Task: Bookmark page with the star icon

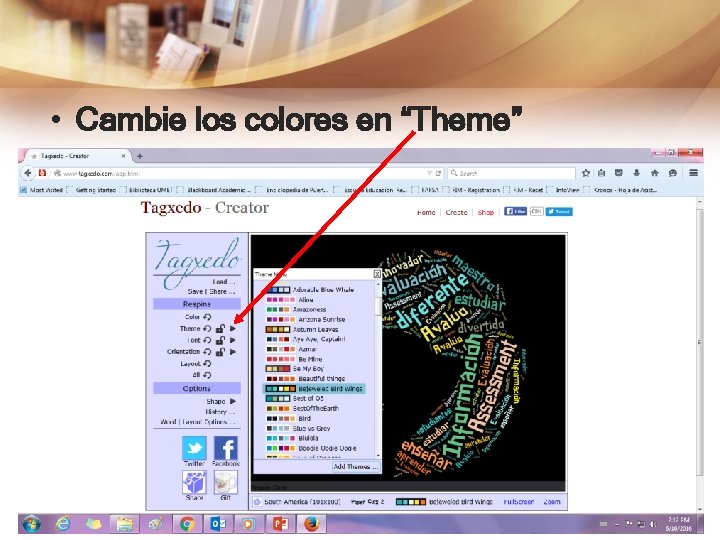Action: pos(586,173)
